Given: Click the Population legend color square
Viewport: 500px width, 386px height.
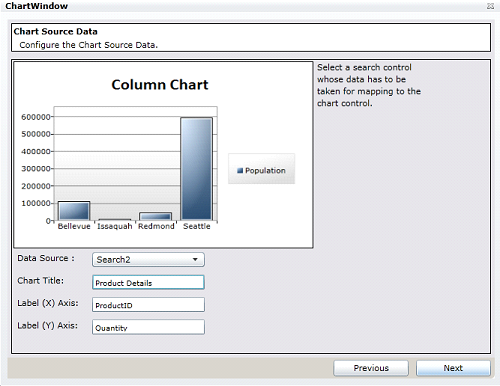Looking at the screenshot, I should [x=240, y=170].
